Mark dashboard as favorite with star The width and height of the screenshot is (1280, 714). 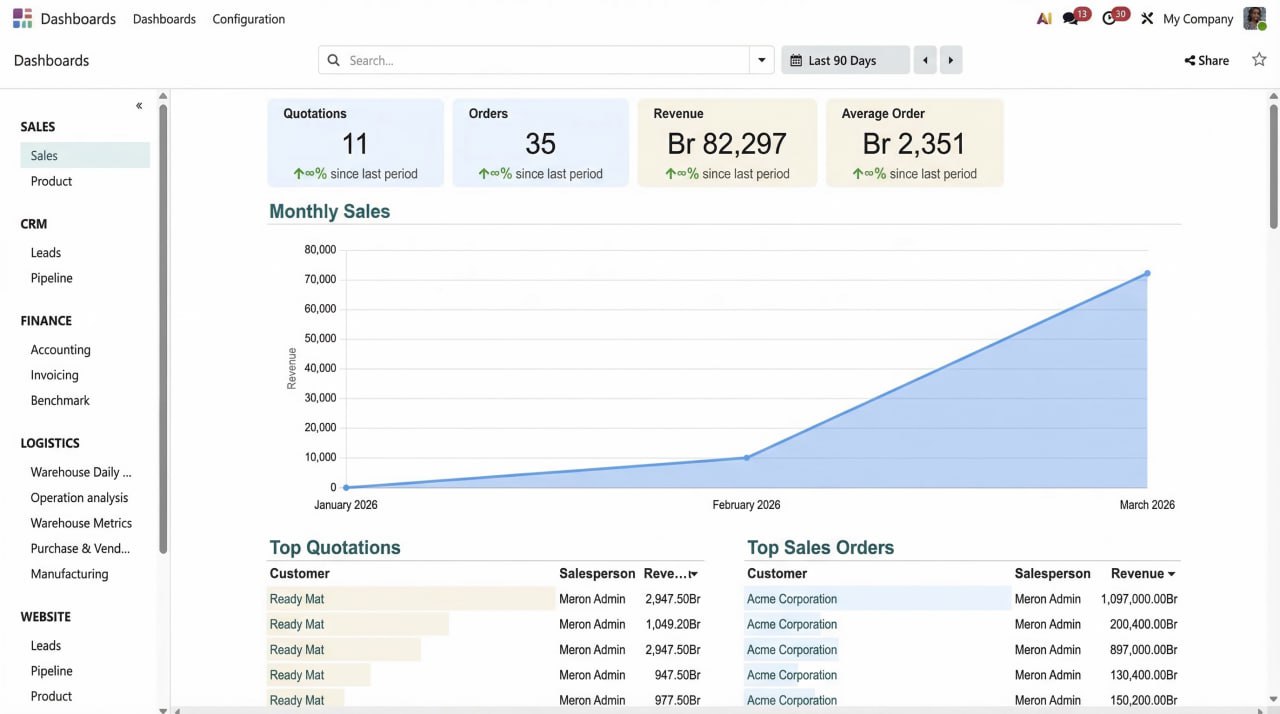[x=1259, y=60]
